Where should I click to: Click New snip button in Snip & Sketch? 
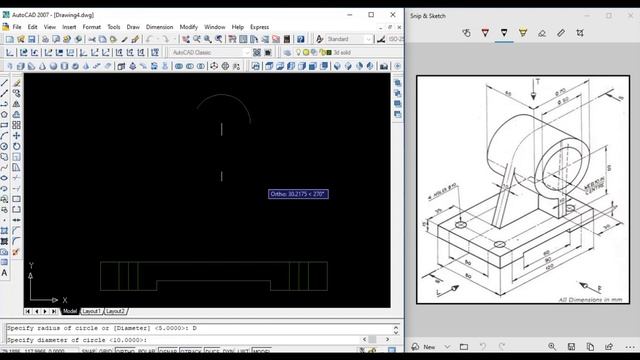point(424,347)
